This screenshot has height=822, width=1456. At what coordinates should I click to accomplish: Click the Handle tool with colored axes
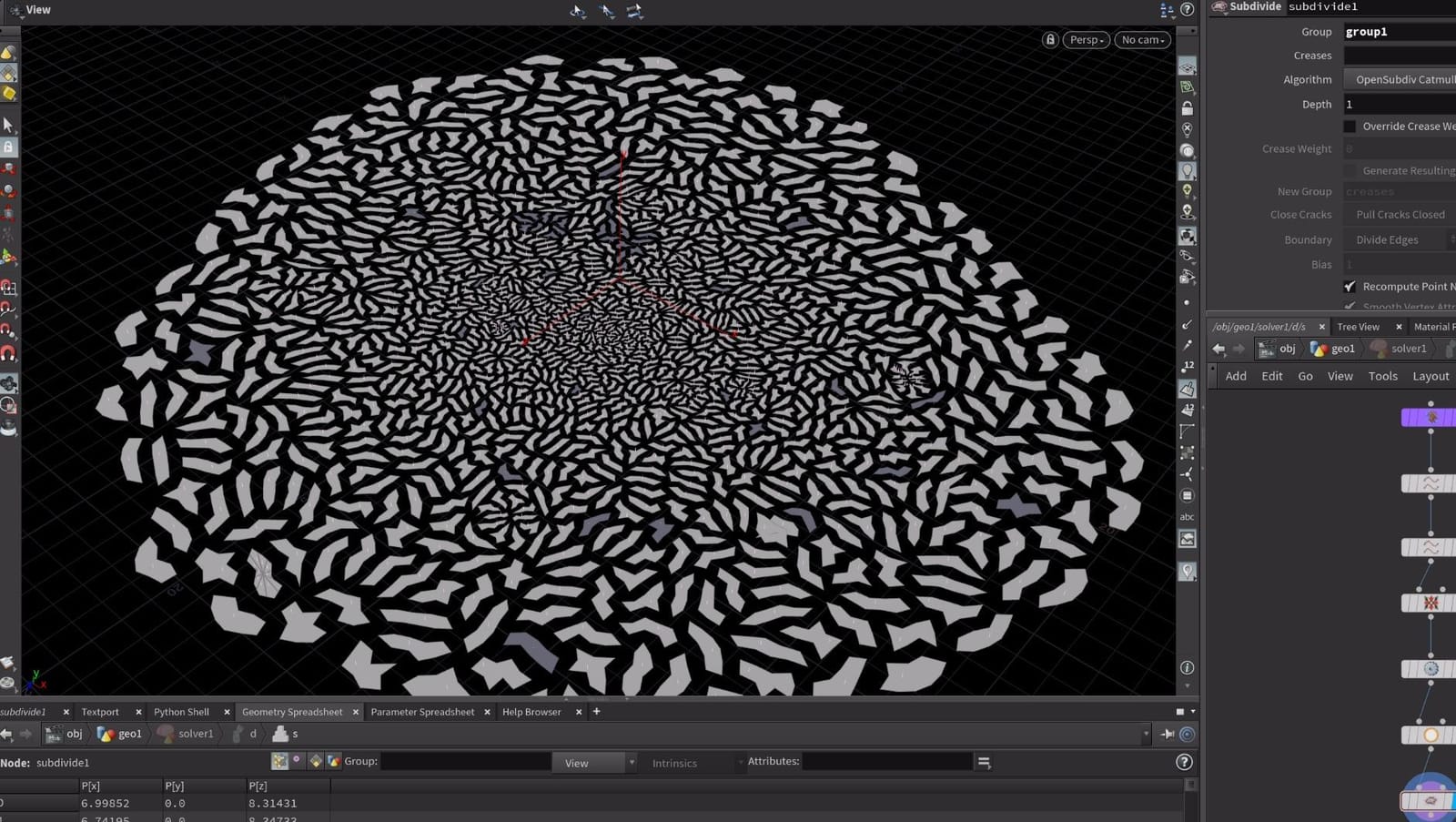[x=8, y=258]
